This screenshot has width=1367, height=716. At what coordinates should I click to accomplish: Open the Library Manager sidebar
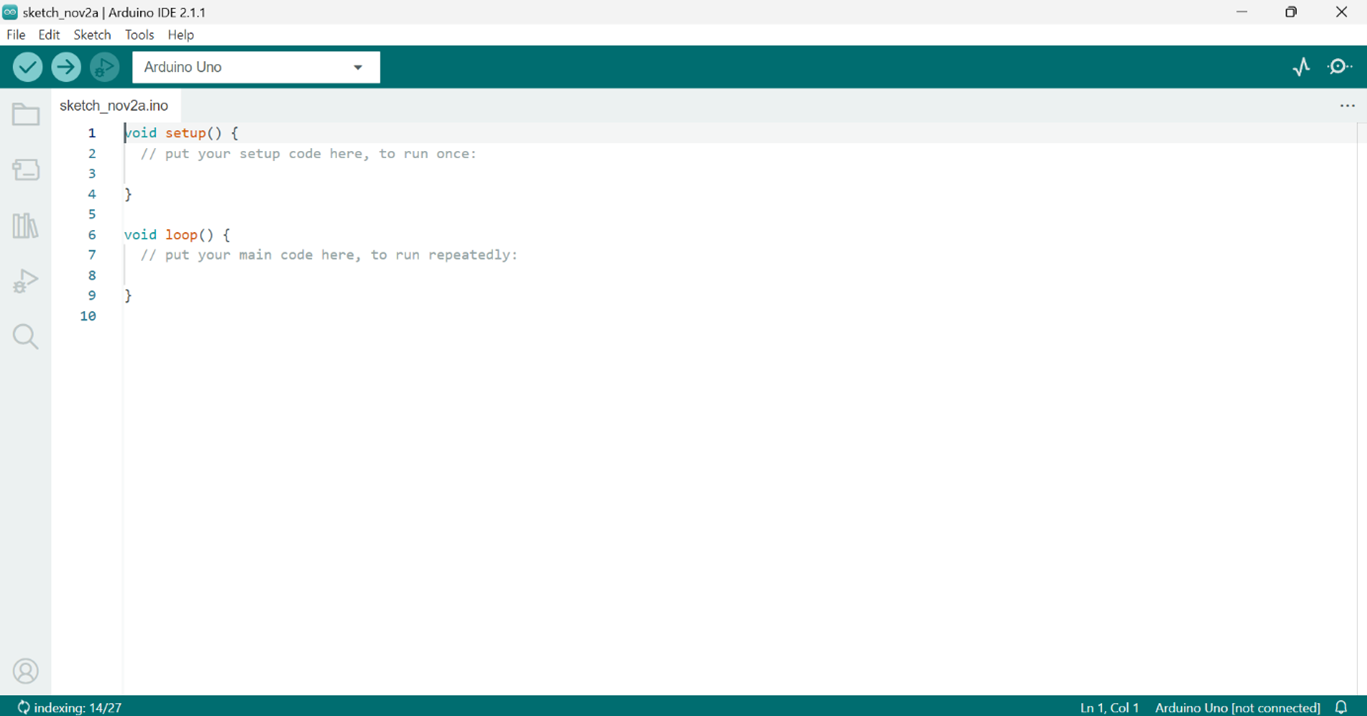pyautogui.click(x=25, y=225)
